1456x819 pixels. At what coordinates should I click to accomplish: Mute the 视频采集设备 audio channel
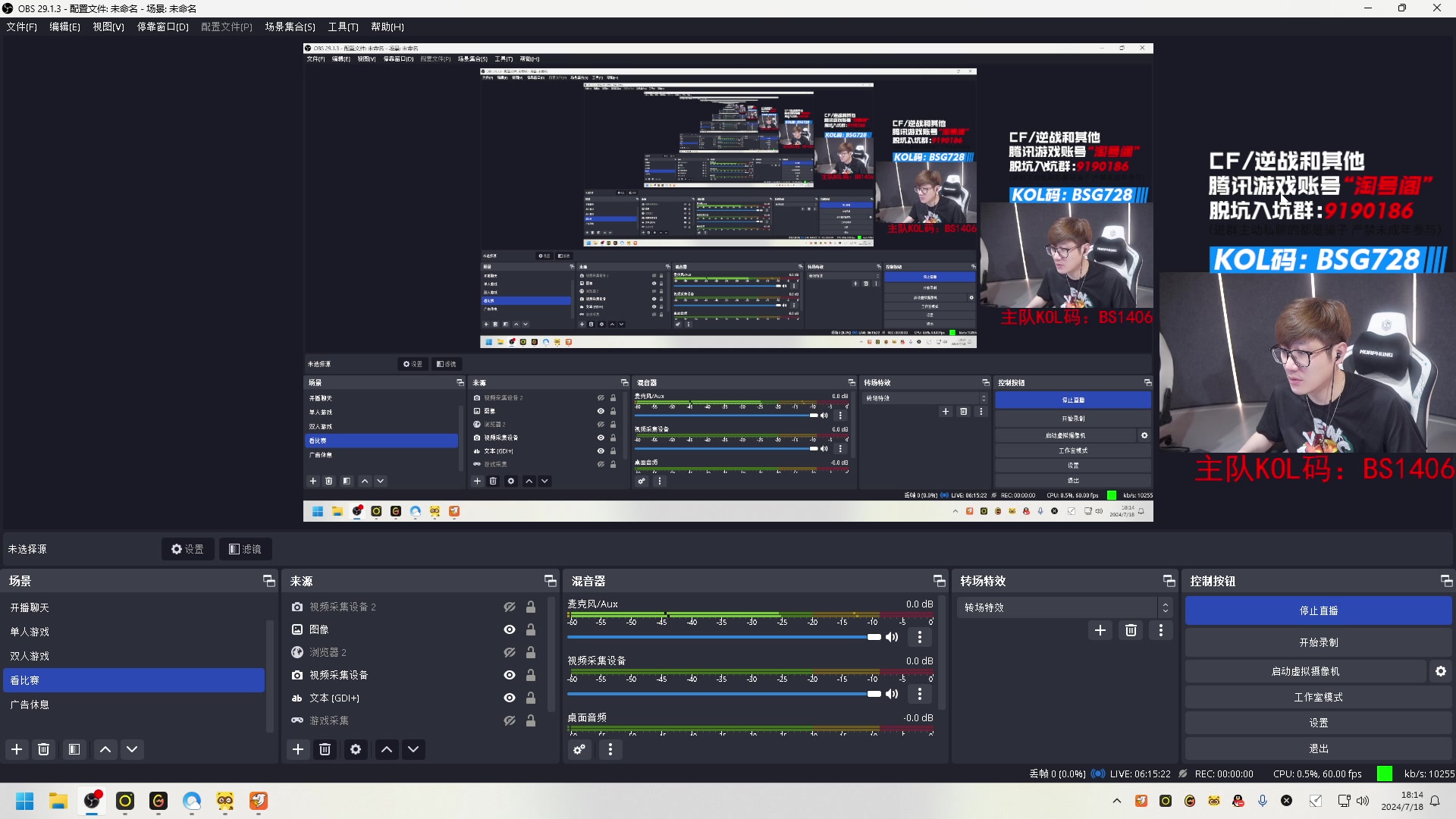[893, 694]
